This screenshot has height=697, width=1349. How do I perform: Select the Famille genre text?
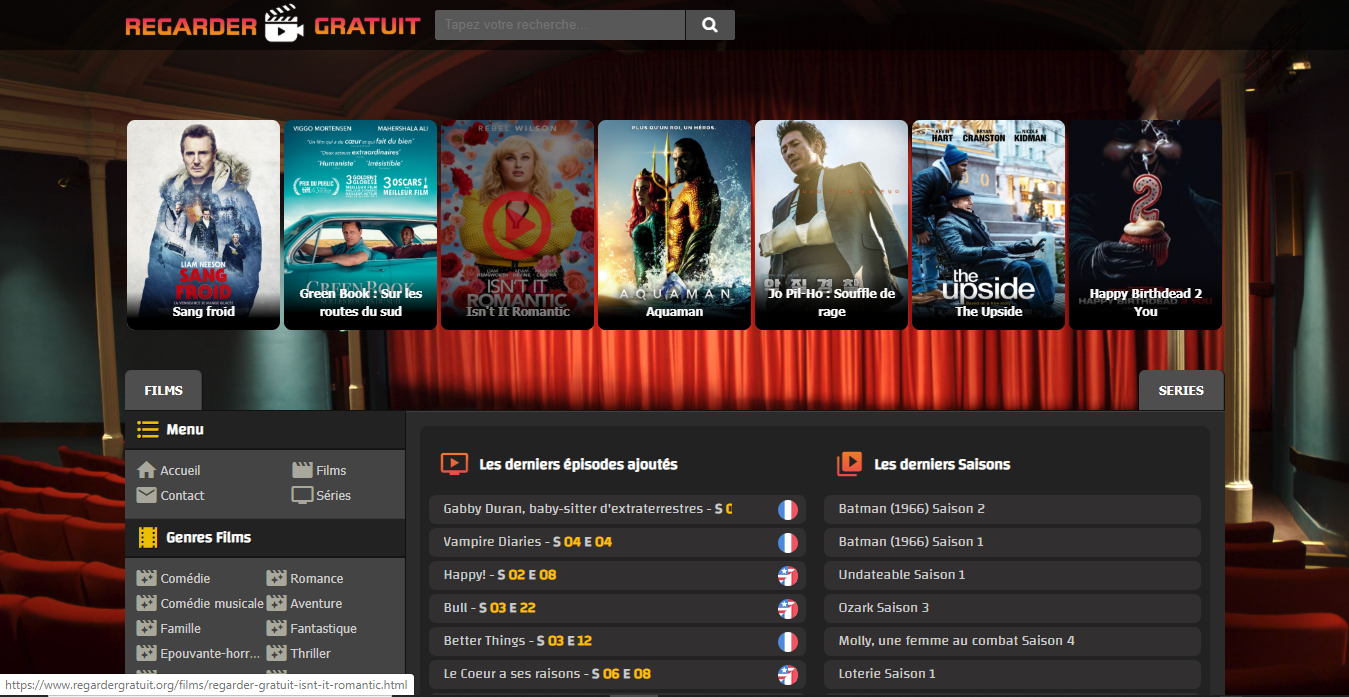[181, 629]
